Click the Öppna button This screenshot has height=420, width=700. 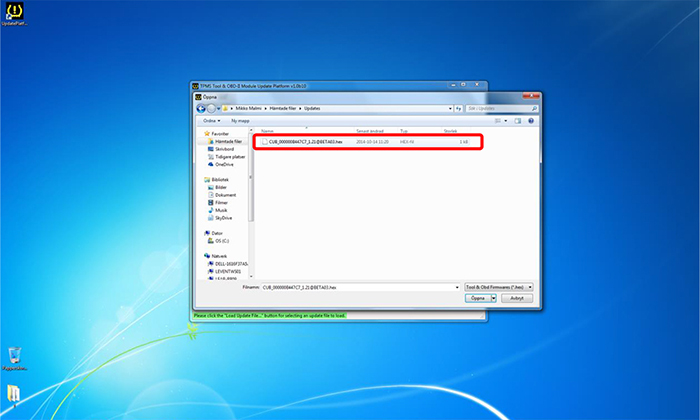[478, 297]
